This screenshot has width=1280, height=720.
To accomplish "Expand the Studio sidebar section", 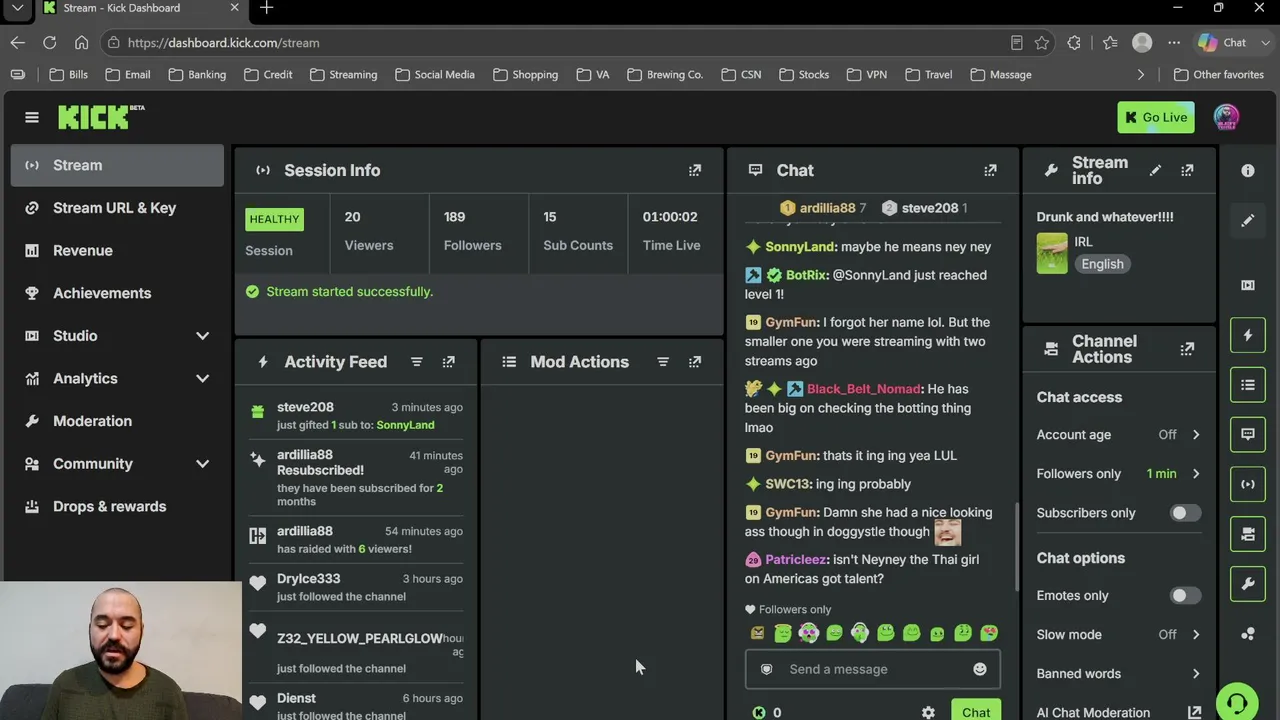I will [203, 336].
